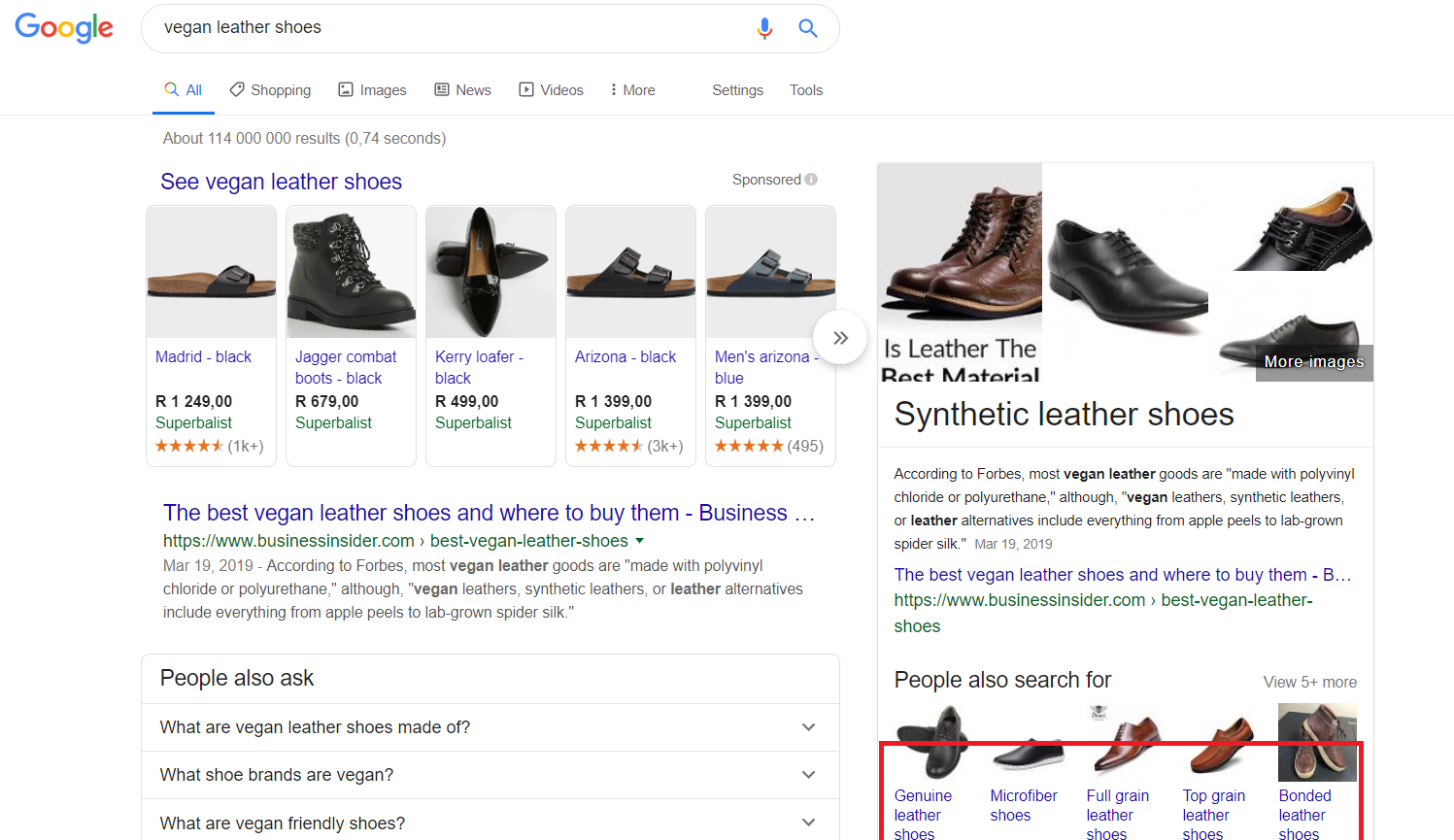This screenshot has width=1454, height=840.
Task: Open Men's arizona blue product link
Action: tap(766, 367)
